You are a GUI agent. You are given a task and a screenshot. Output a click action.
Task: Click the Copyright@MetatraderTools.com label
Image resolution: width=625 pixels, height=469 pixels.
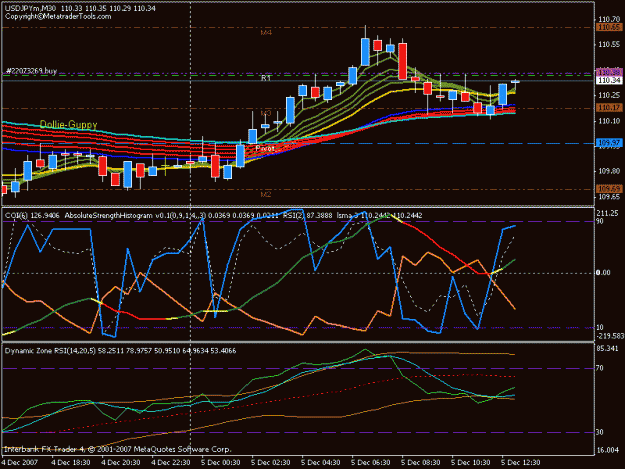58,16
